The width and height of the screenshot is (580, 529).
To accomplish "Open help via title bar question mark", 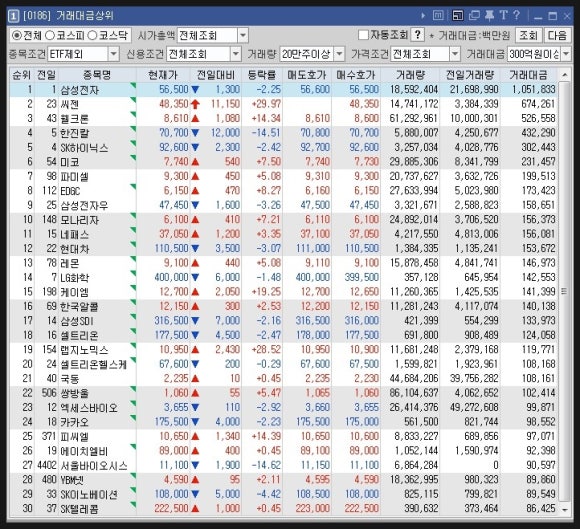I will (x=516, y=16).
